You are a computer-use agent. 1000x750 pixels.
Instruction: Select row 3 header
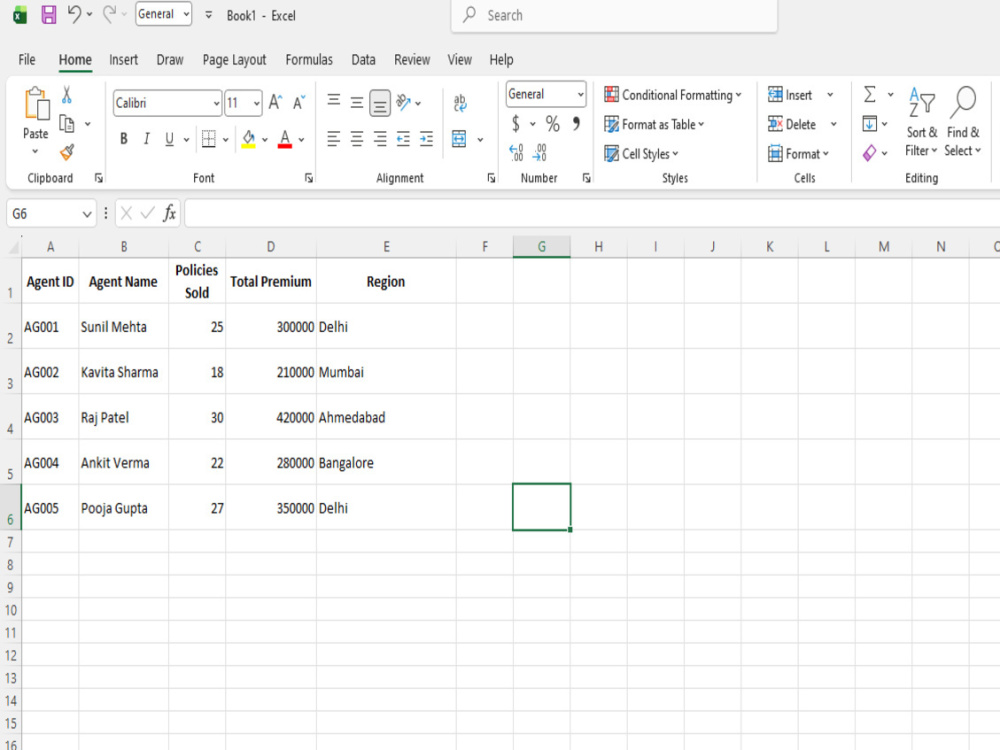tap(10, 372)
